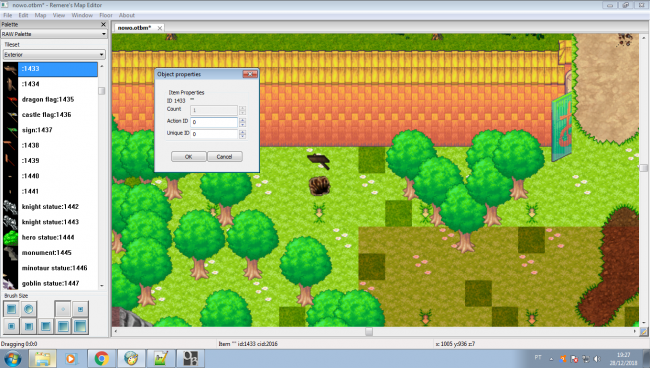Choose the smallest dot brush size
Image resolution: width=650 pixels, height=368 pixels.
click(63, 309)
